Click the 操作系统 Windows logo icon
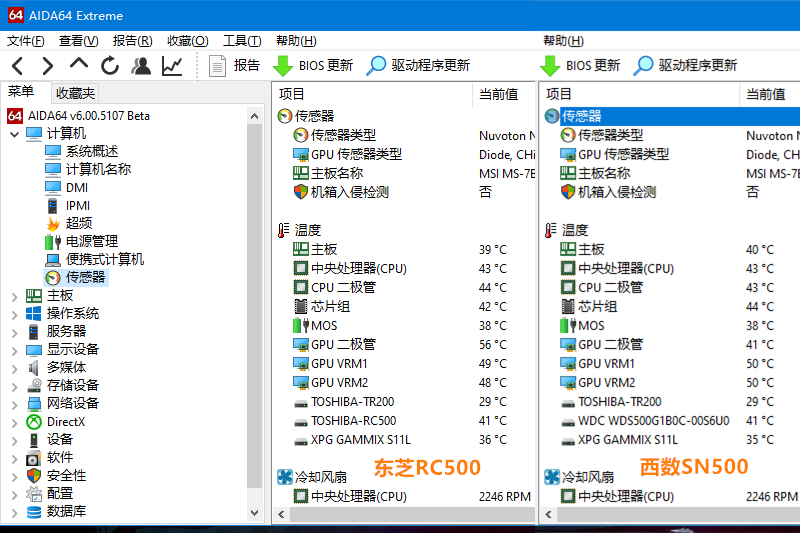 (34, 314)
